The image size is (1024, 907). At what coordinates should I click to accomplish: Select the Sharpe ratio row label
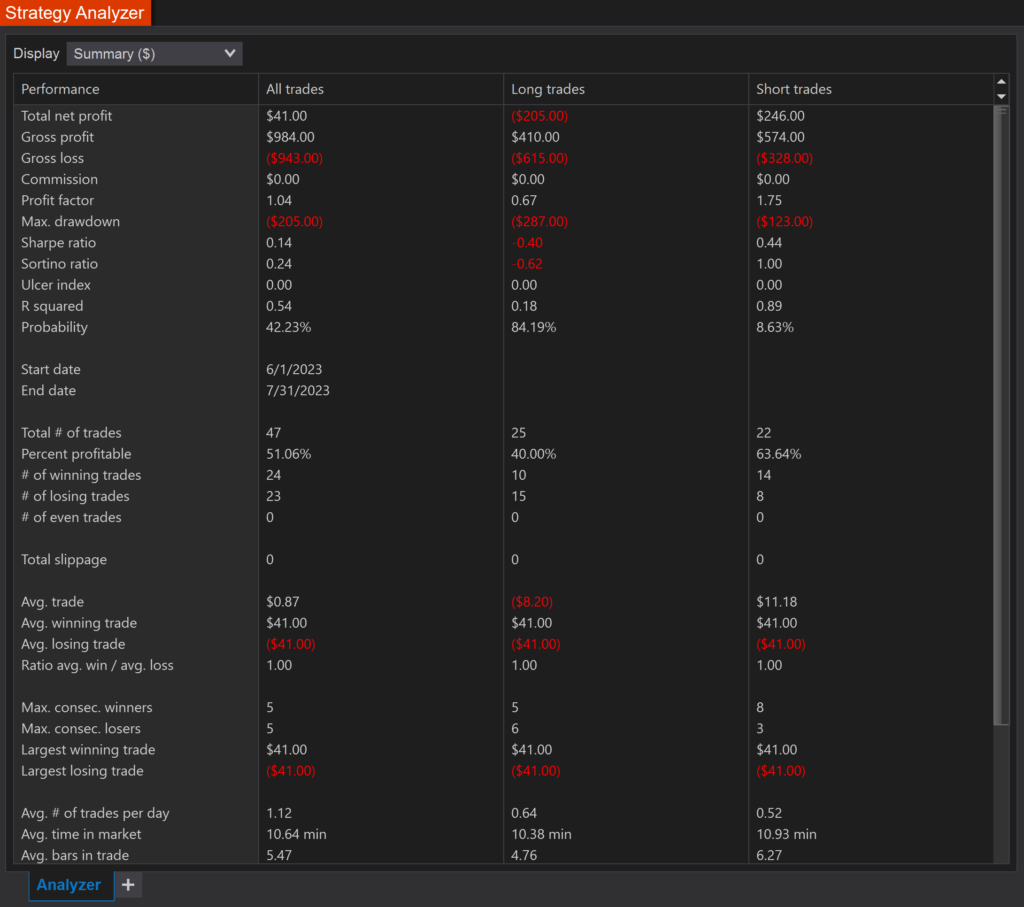click(x=59, y=243)
